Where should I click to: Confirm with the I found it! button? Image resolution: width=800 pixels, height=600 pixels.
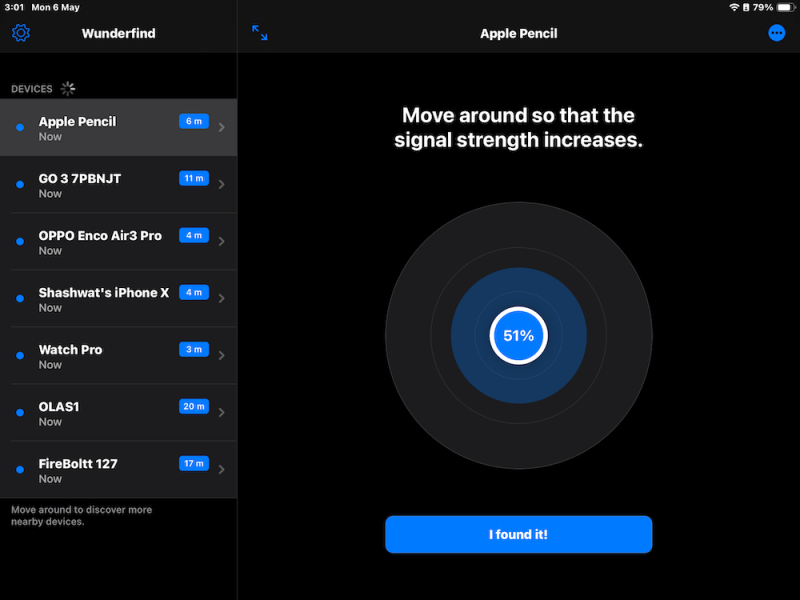pyautogui.click(x=518, y=534)
